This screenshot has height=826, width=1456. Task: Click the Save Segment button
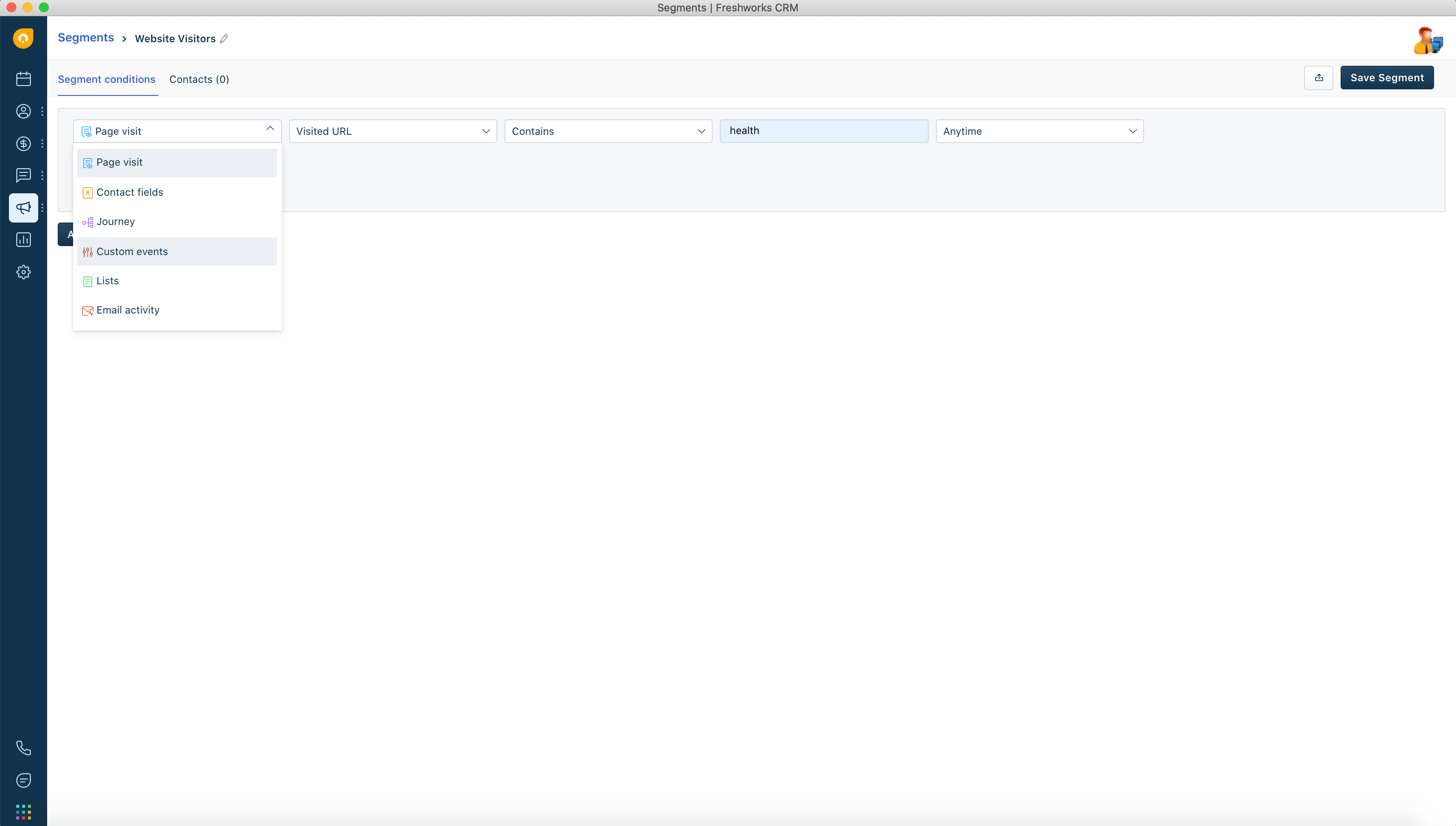(1386, 78)
